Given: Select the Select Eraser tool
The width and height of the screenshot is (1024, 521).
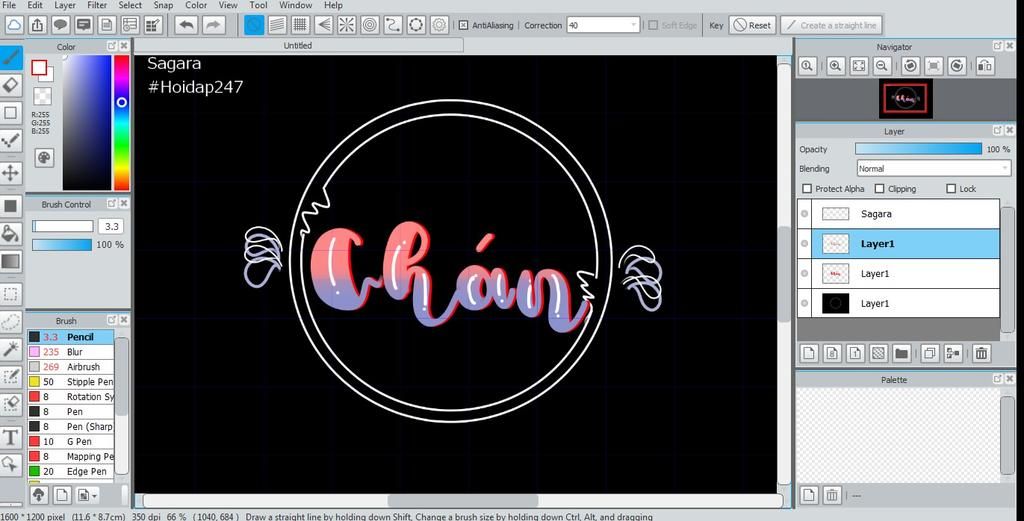Looking at the screenshot, I should coord(10,404).
